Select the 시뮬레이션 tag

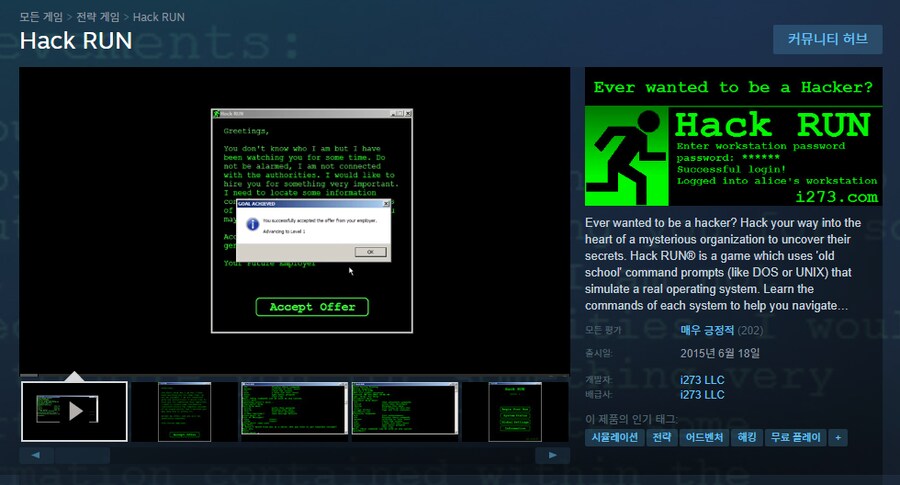pyautogui.click(x=615, y=437)
